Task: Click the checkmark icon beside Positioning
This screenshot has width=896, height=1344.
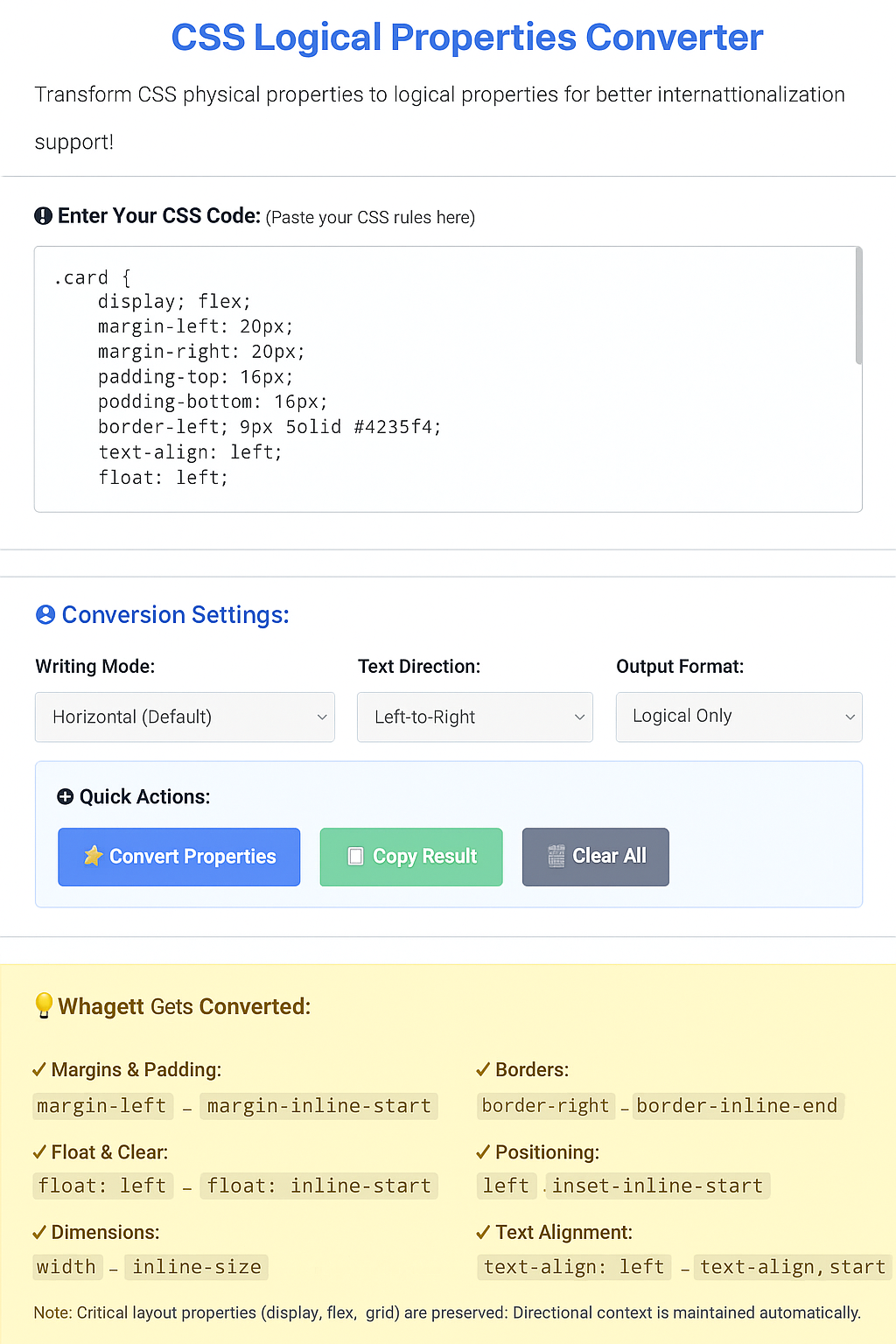Action: click(x=483, y=1152)
